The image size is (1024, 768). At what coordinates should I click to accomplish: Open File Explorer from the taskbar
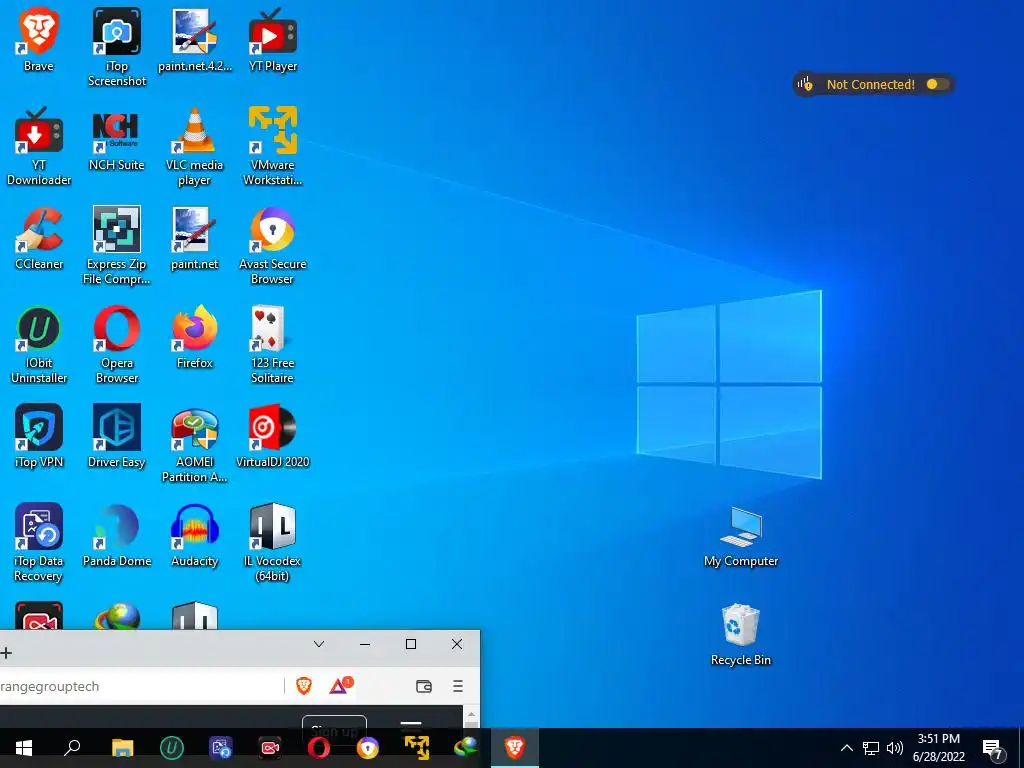coord(122,748)
